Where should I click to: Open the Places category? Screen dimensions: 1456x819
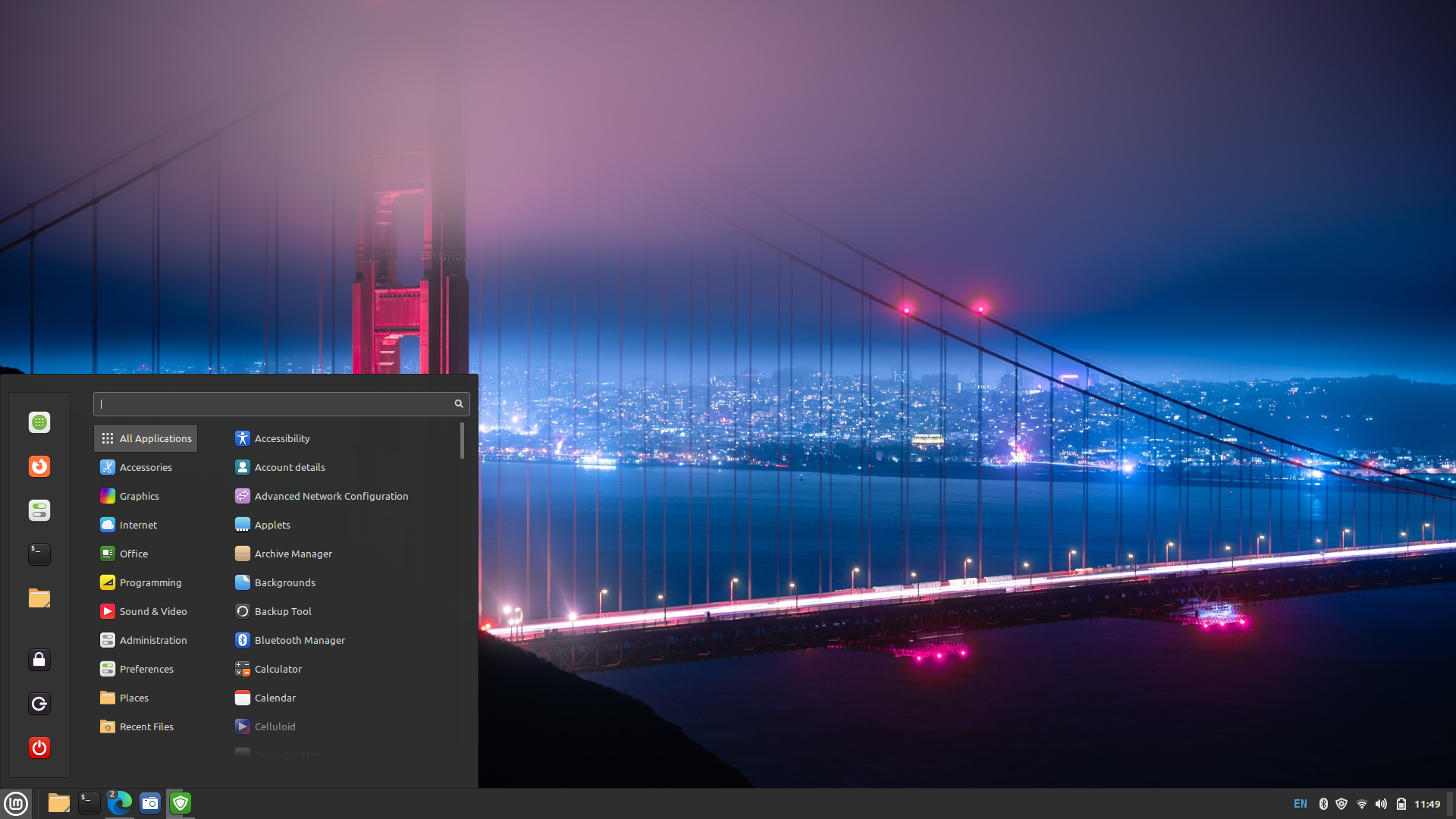(133, 698)
